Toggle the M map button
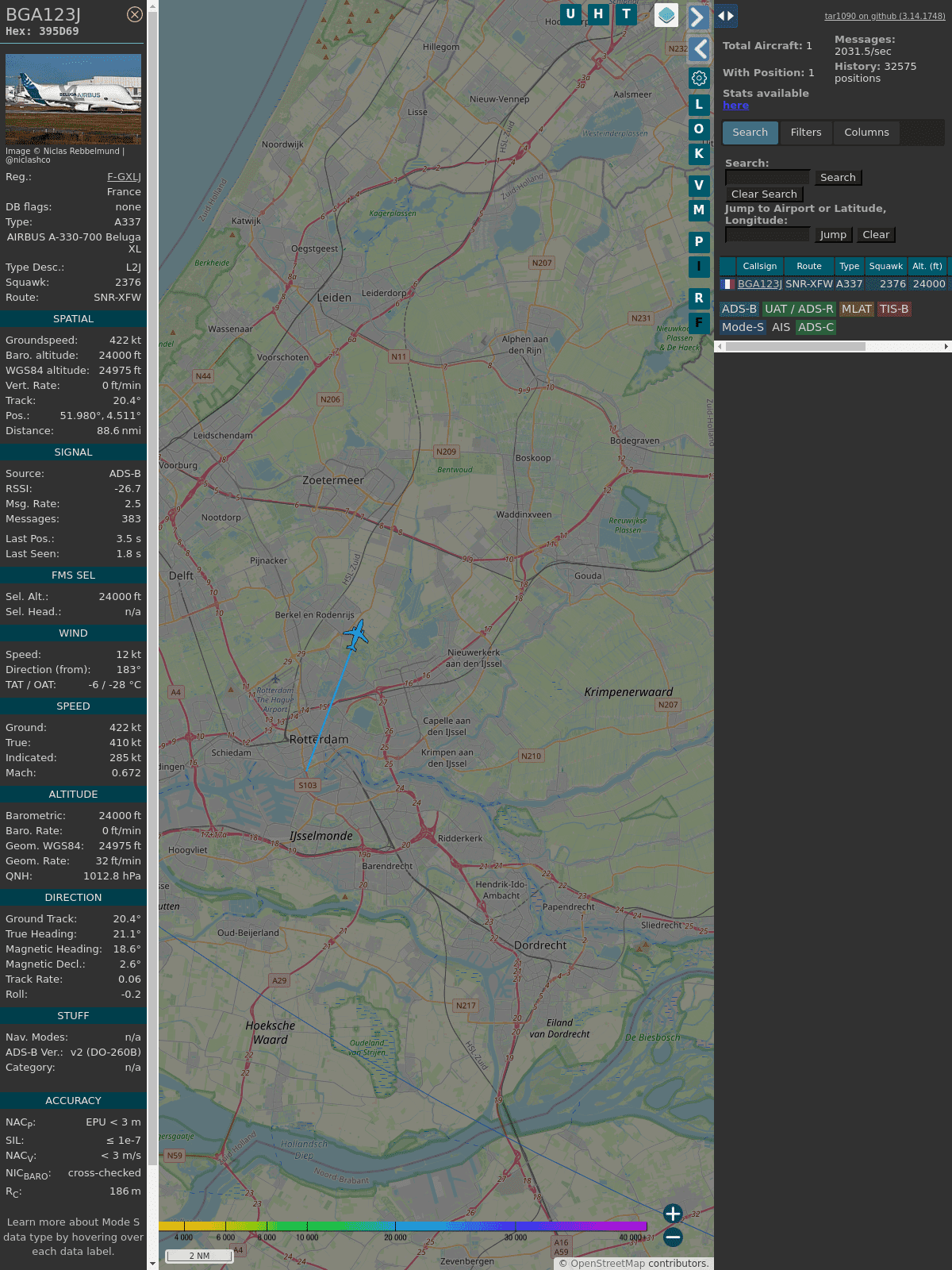952x1270 pixels. coord(699,210)
